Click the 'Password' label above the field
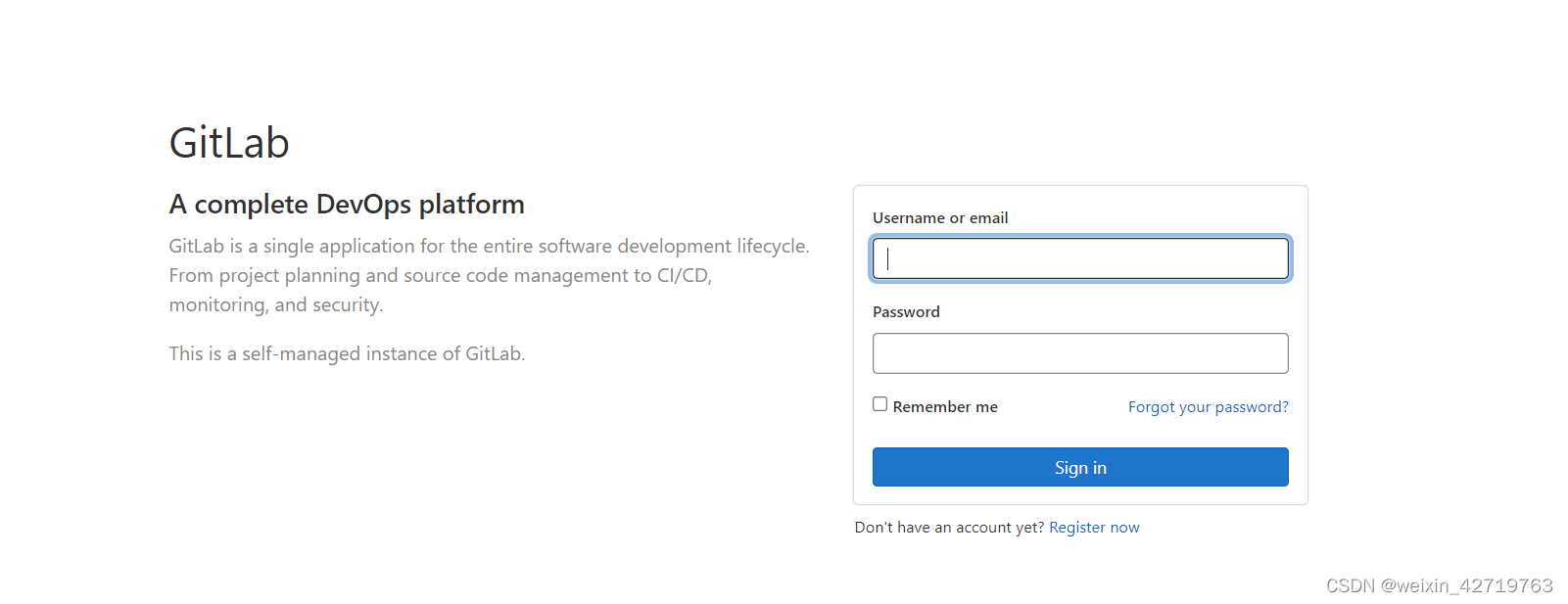The image size is (1568, 604). pyautogui.click(x=906, y=312)
